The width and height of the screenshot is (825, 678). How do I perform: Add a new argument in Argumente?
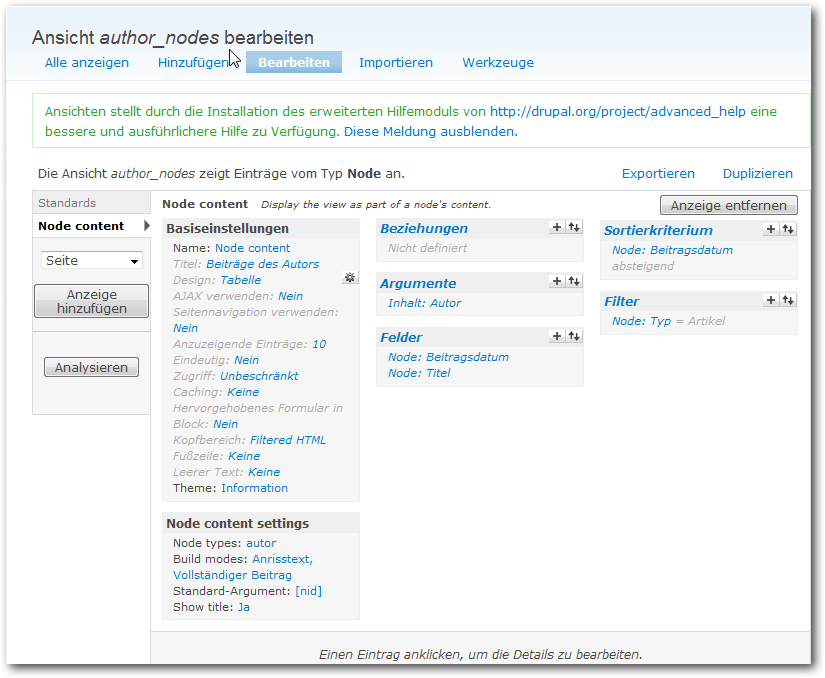pos(557,283)
